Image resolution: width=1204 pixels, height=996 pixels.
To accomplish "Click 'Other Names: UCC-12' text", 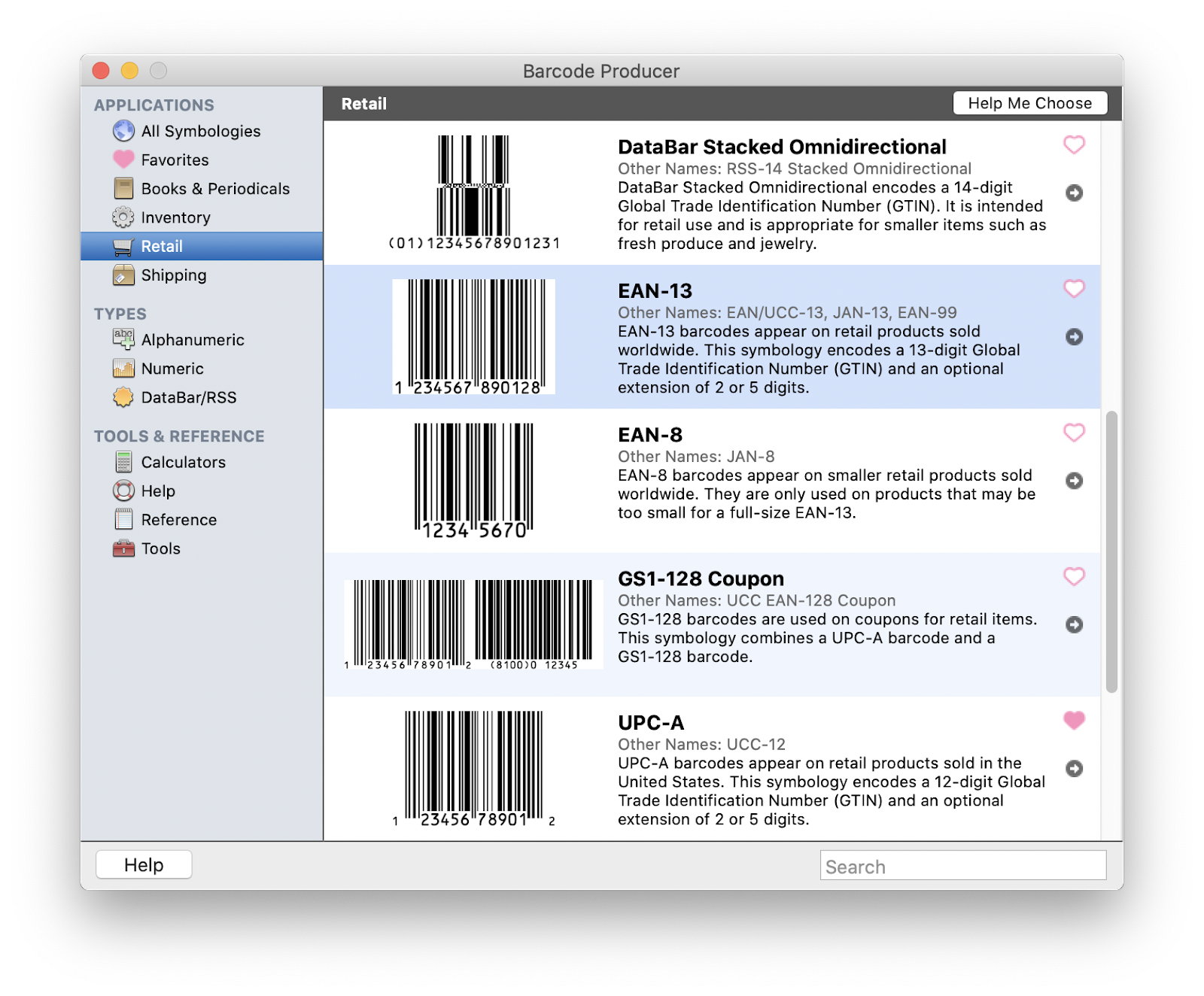I will click(701, 744).
